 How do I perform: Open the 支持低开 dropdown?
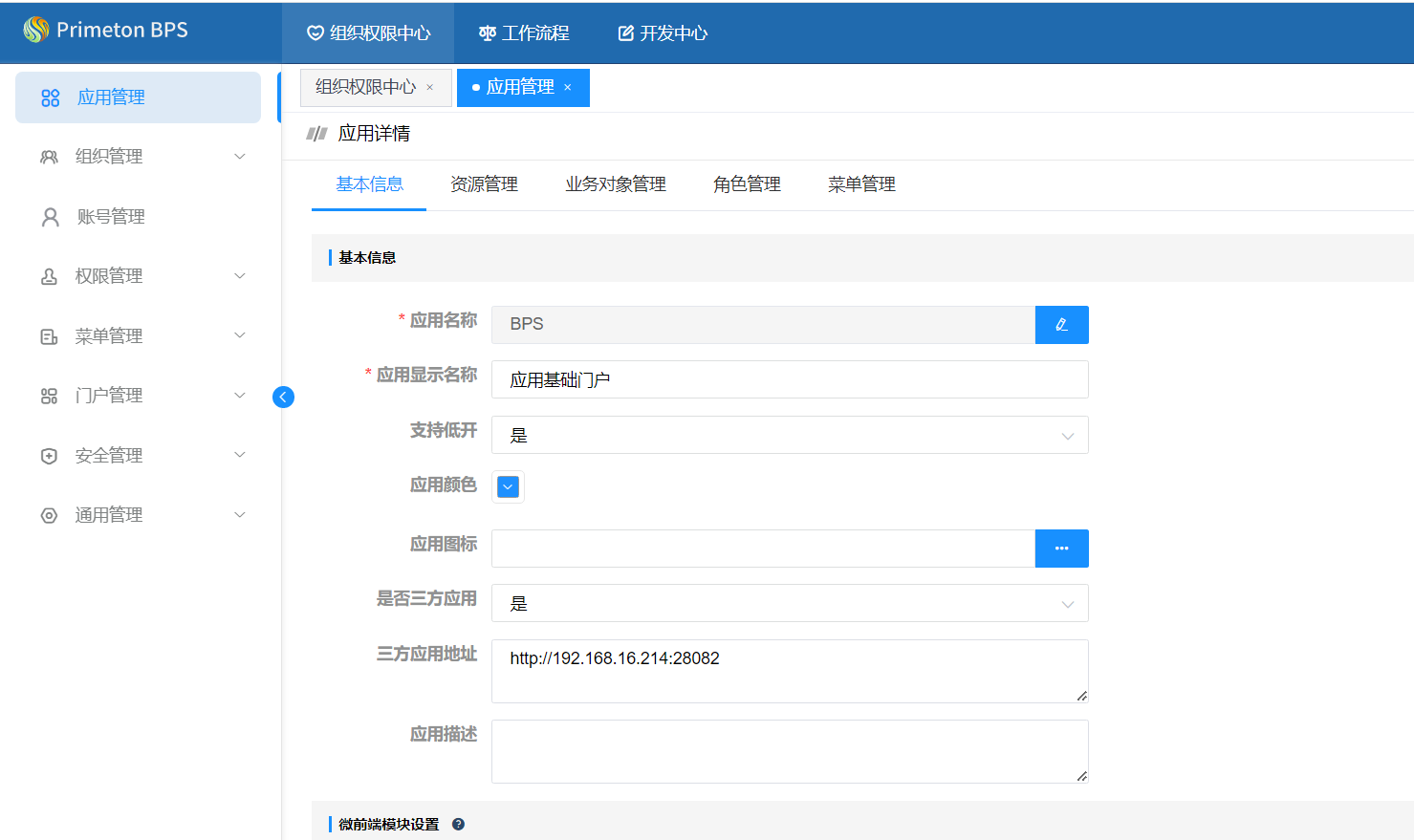(790, 435)
